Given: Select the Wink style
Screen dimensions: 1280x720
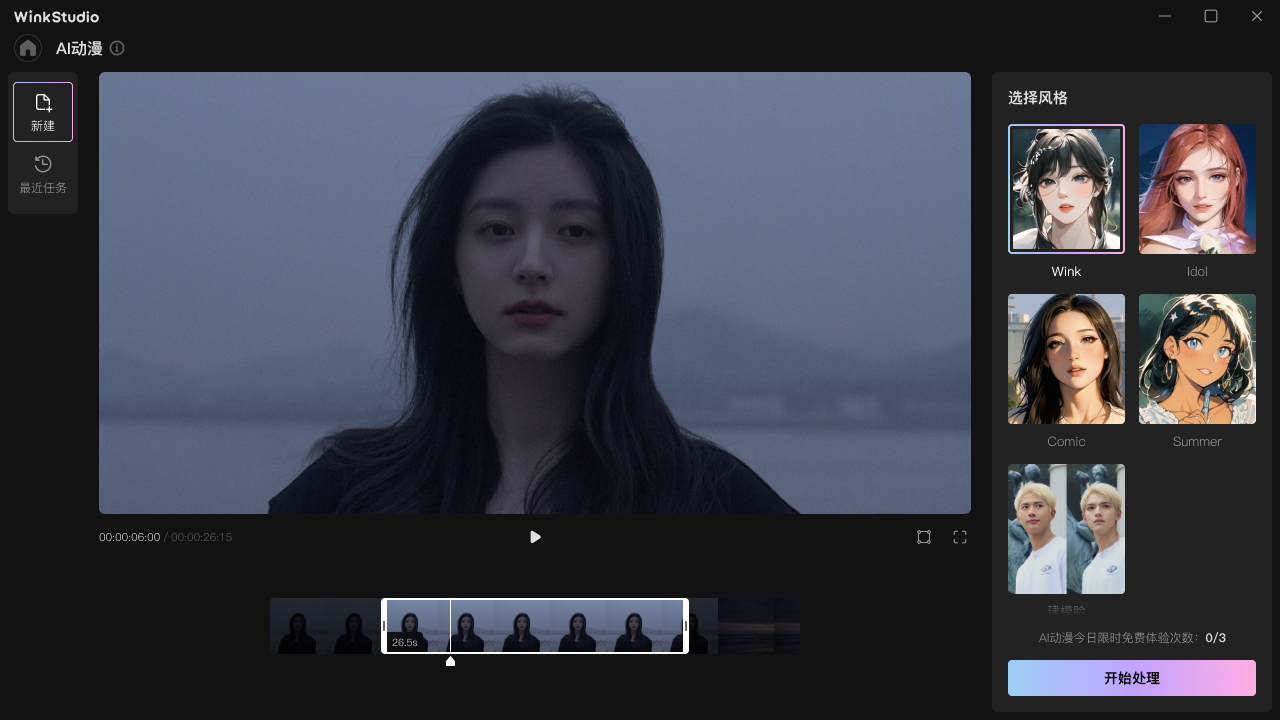Looking at the screenshot, I should coord(1066,189).
